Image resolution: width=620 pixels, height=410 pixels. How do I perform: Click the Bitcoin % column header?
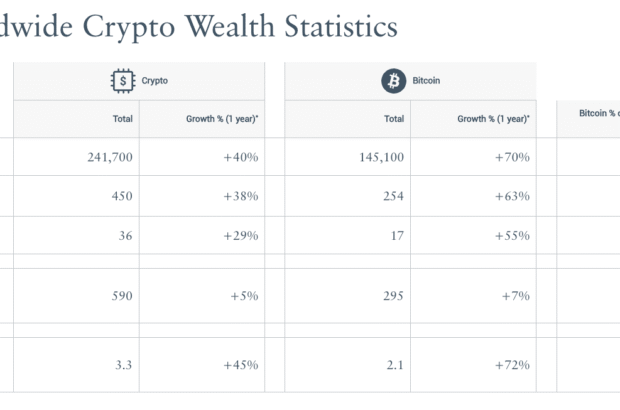(598, 114)
